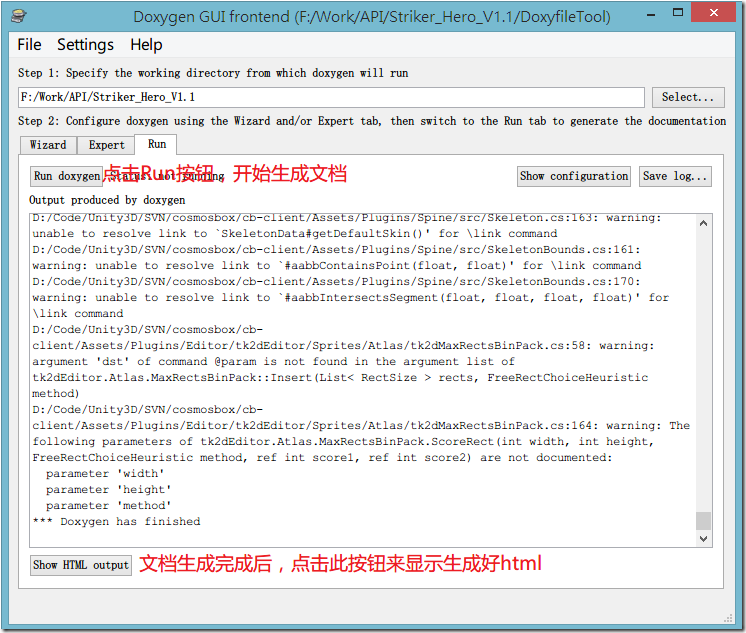Image resolution: width=746 pixels, height=633 pixels.
Task: Maximize the Doxygen GUI window
Action: [x=678, y=13]
